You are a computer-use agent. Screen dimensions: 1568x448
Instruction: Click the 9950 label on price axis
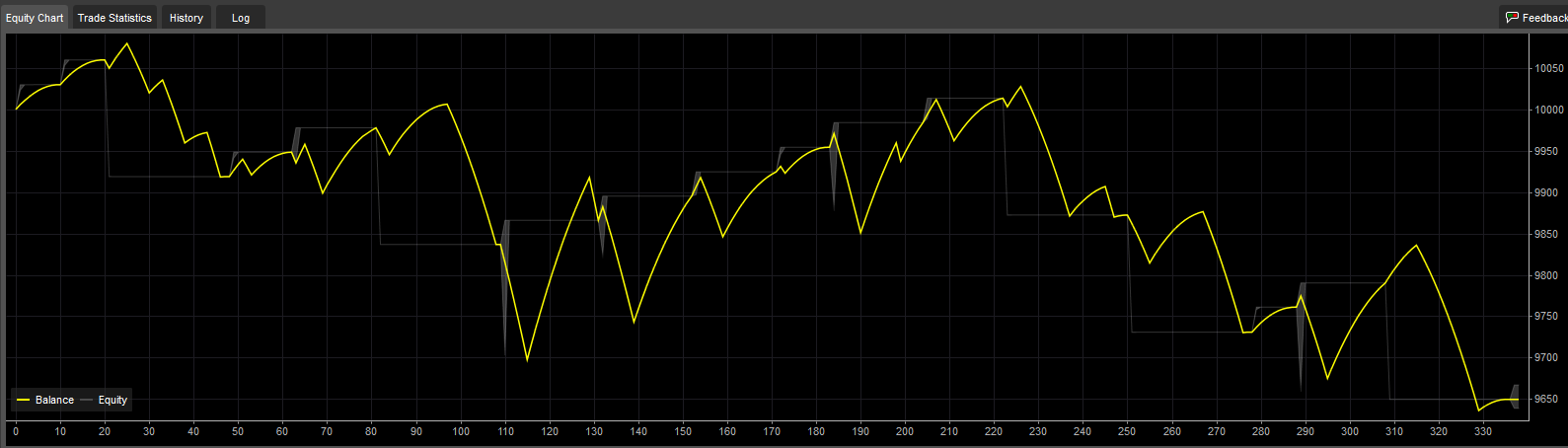1545,152
